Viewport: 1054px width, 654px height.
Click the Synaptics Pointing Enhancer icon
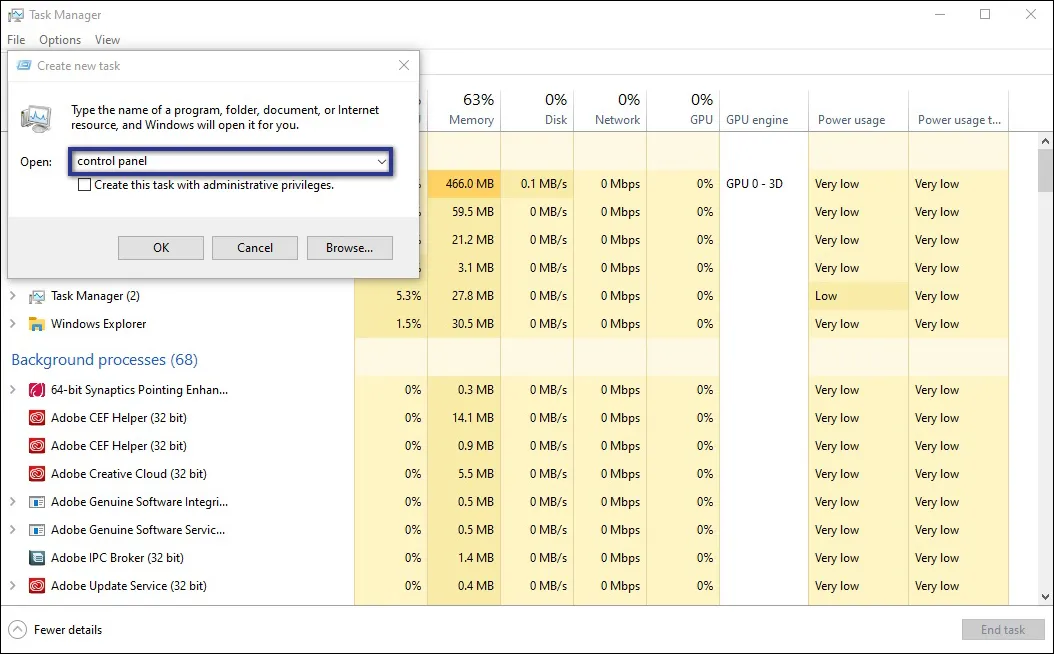point(37,390)
